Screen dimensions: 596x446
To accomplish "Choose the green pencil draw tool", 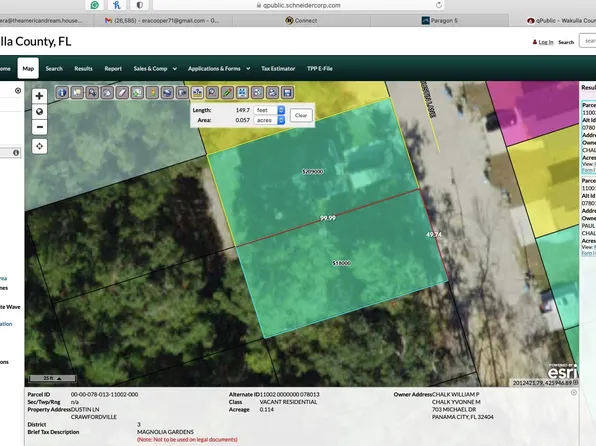I will [x=227, y=92].
